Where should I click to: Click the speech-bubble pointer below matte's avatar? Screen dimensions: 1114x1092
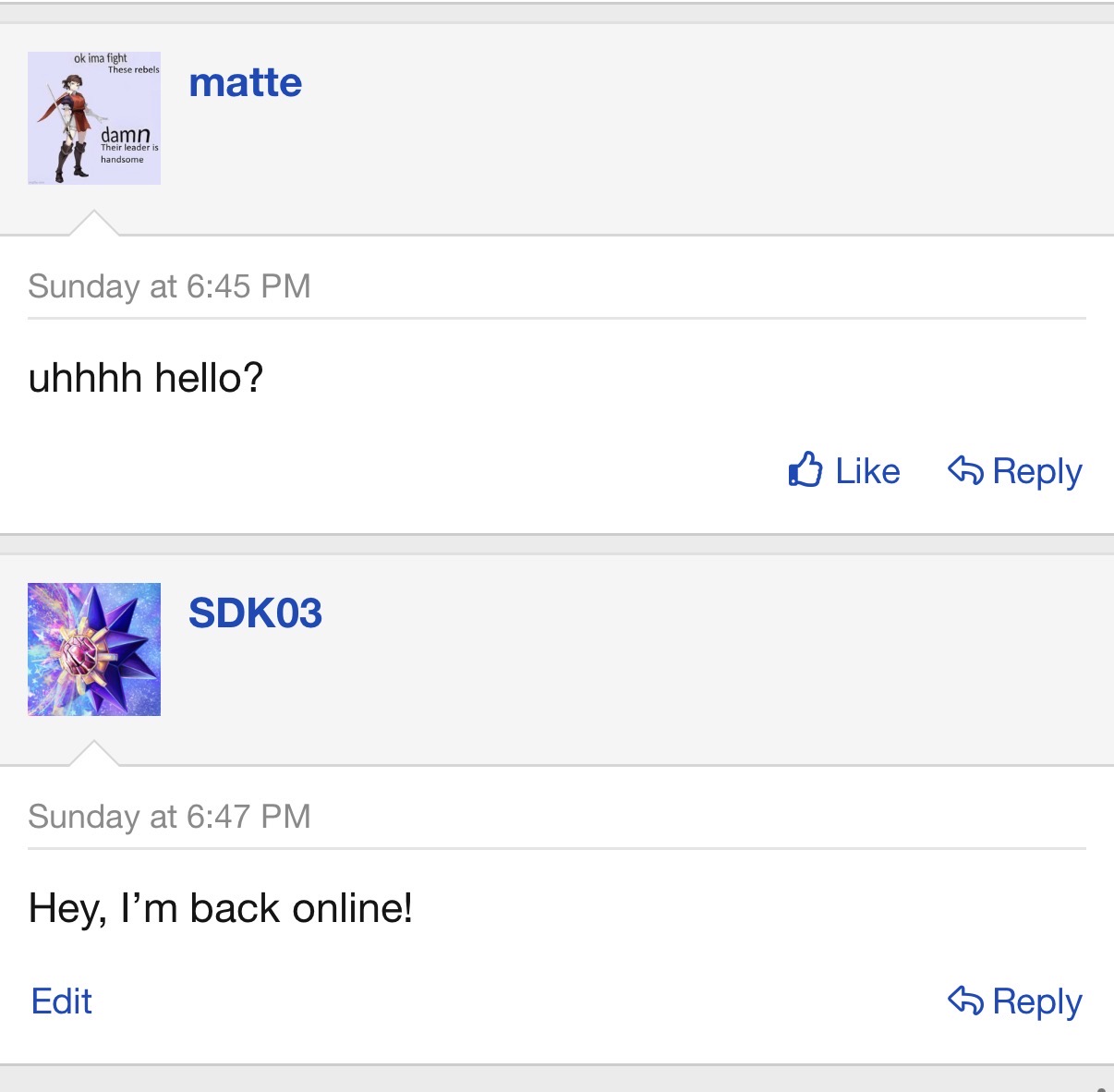tap(94, 224)
